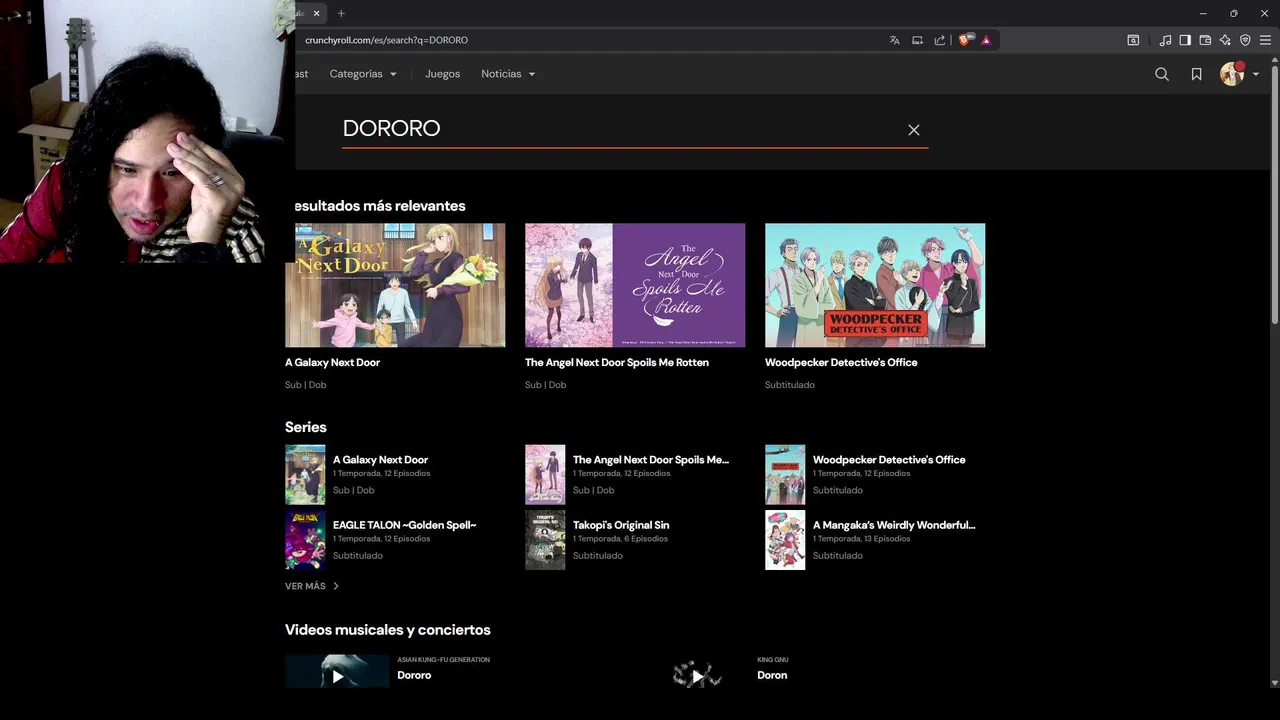Click the page vertical scrollbar thumb

1274,195
